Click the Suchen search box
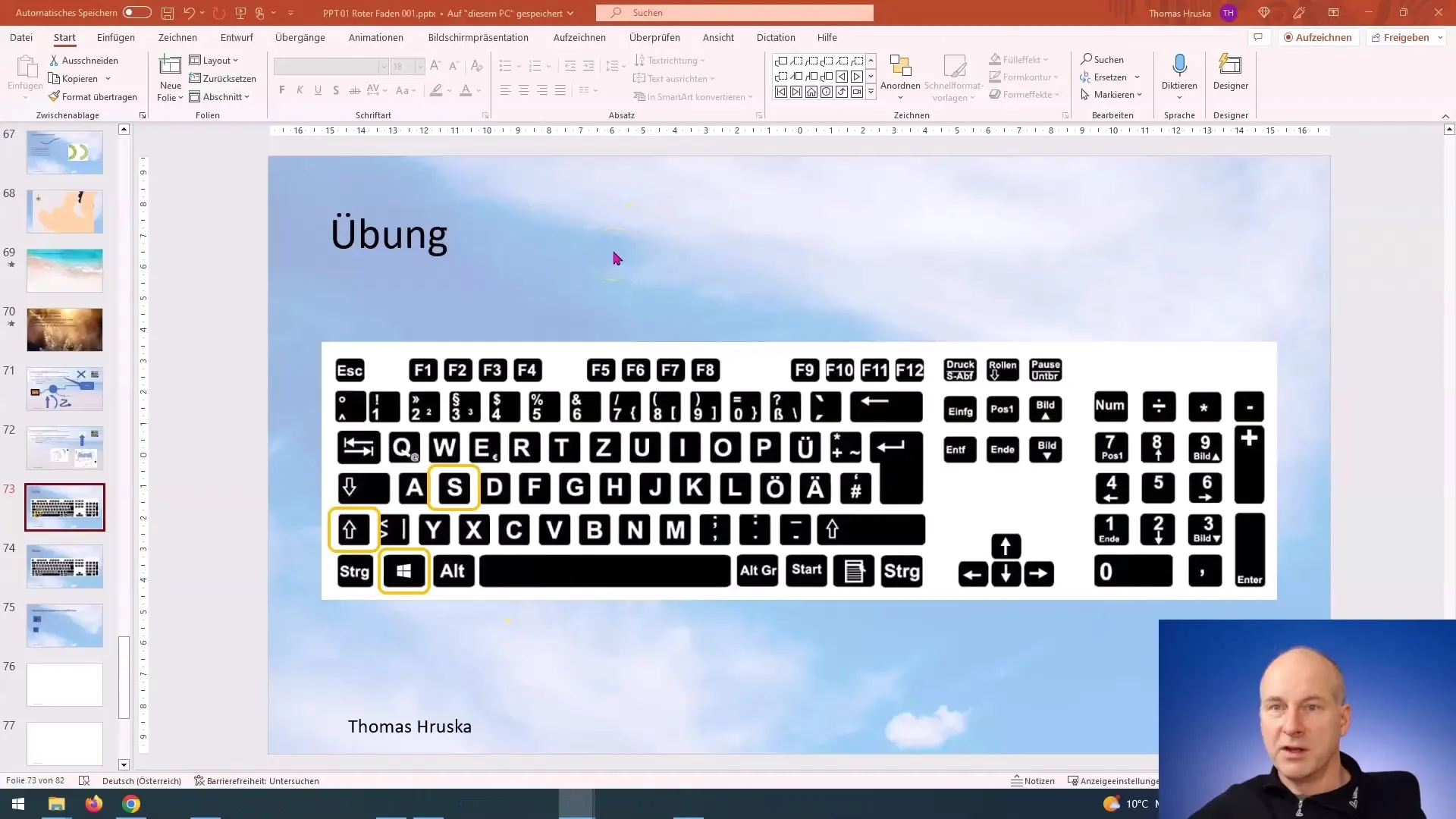This screenshot has height=819, width=1456. (x=734, y=13)
